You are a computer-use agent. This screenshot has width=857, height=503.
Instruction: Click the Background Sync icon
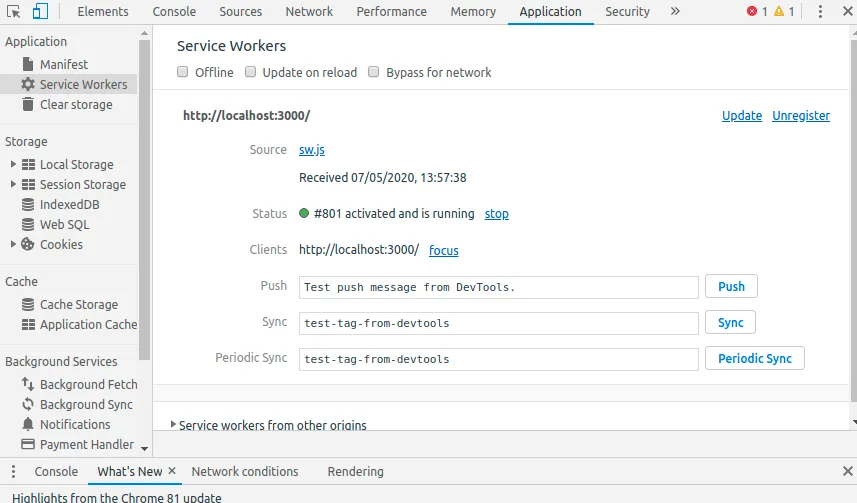click(x=28, y=405)
